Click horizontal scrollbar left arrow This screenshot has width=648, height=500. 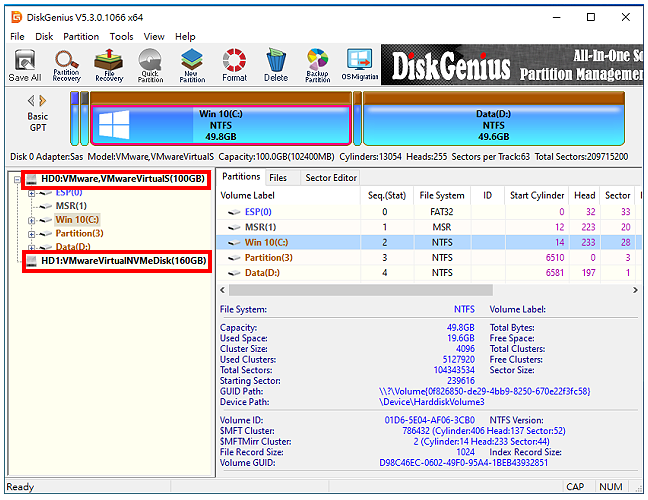[222, 290]
